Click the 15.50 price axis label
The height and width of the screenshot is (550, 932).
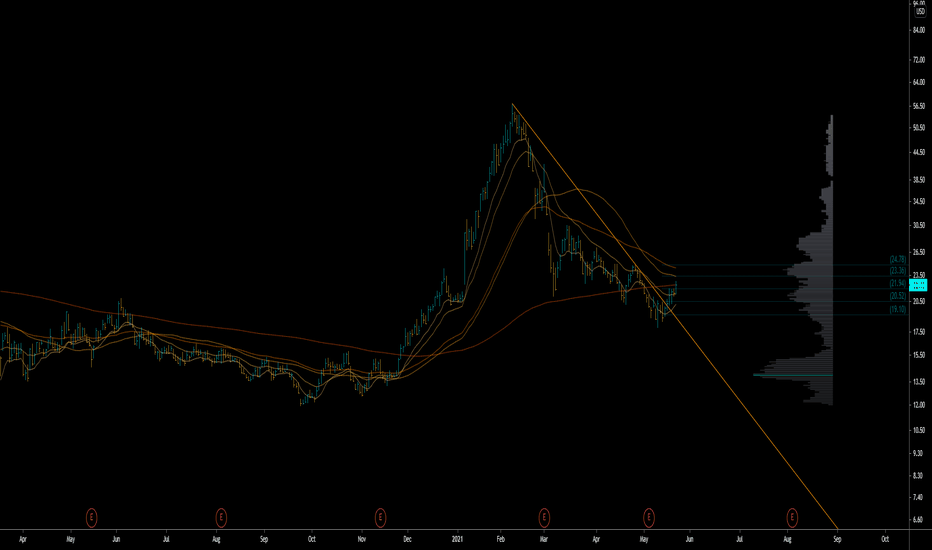[919, 355]
